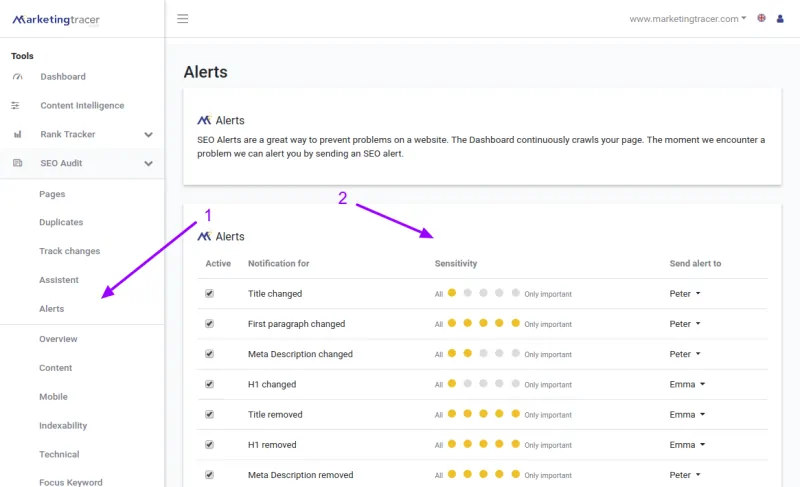This screenshot has height=487, width=800.
Task: Uncheck the Title removed checkbox
Action: pyautogui.click(x=209, y=414)
